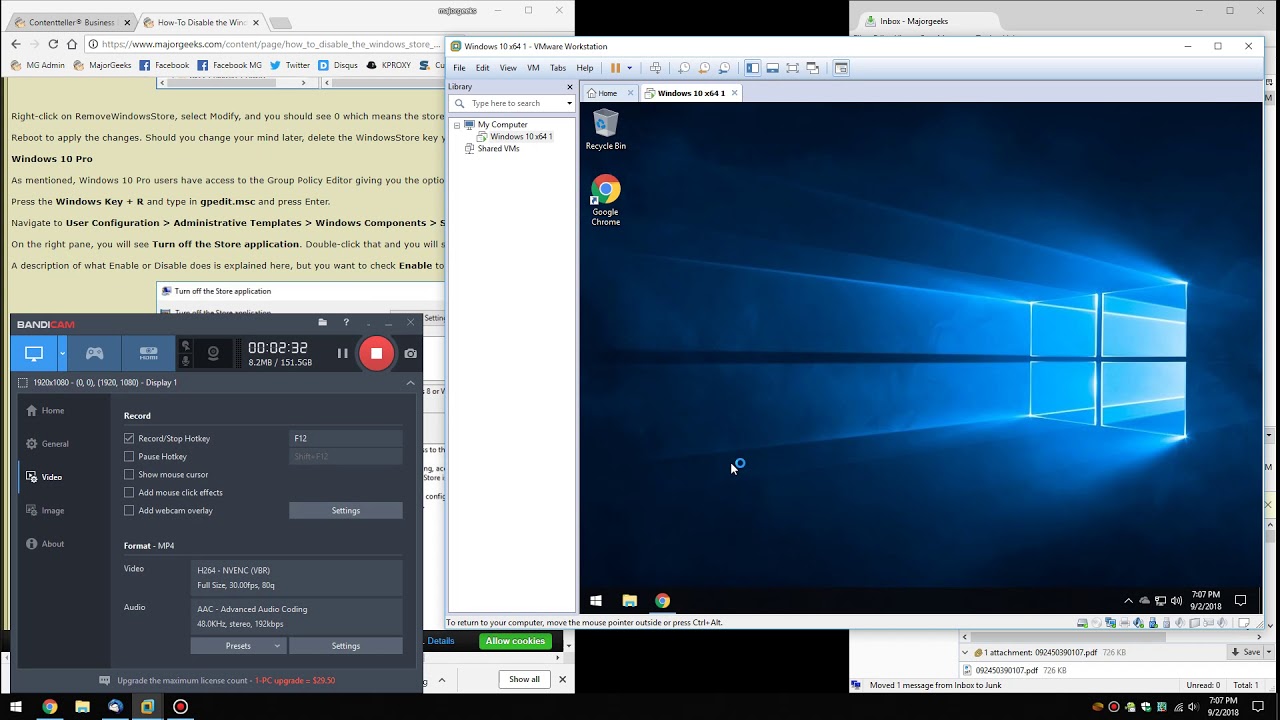Click the F12 hotkey field
The width and height of the screenshot is (1280, 720).
pyautogui.click(x=346, y=438)
